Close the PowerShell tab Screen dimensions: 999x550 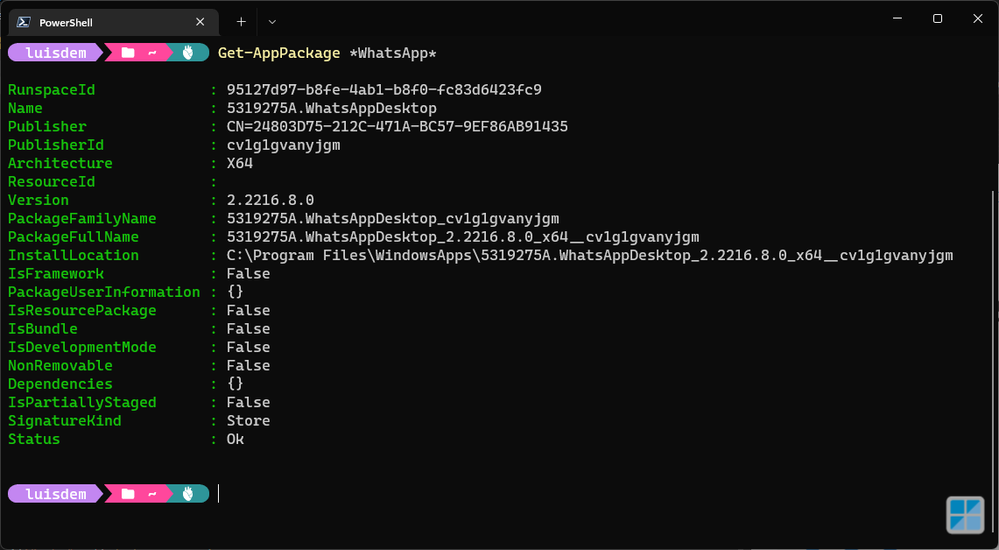tap(200, 22)
